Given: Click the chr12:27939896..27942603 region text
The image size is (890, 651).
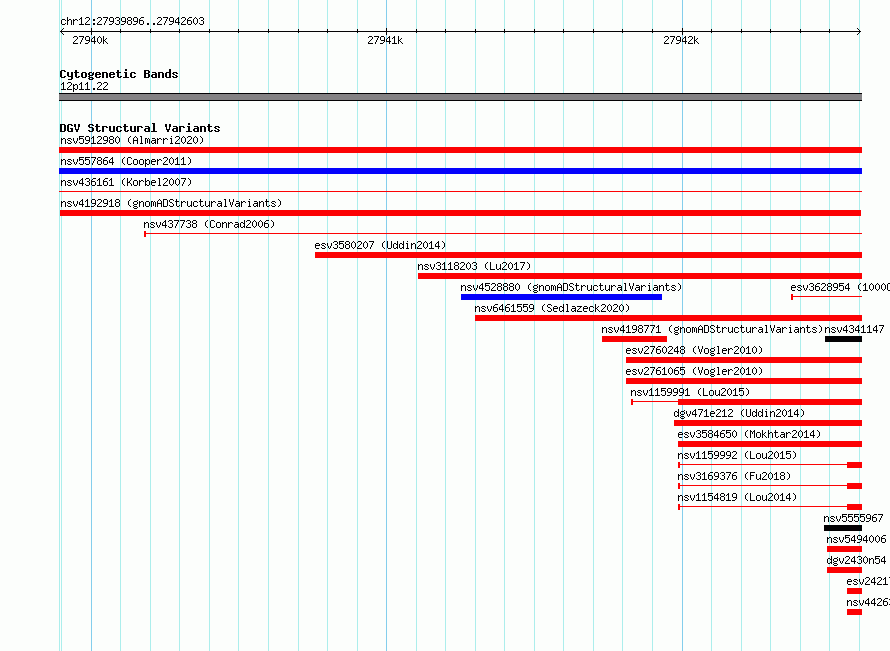Looking at the screenshot, I should click(132, 21).
